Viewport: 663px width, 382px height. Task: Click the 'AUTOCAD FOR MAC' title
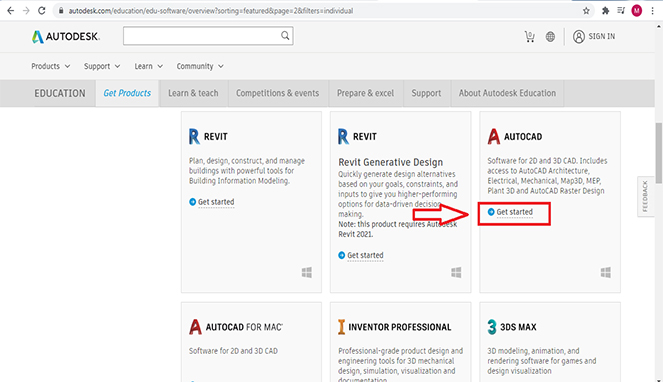pos(244,327)
